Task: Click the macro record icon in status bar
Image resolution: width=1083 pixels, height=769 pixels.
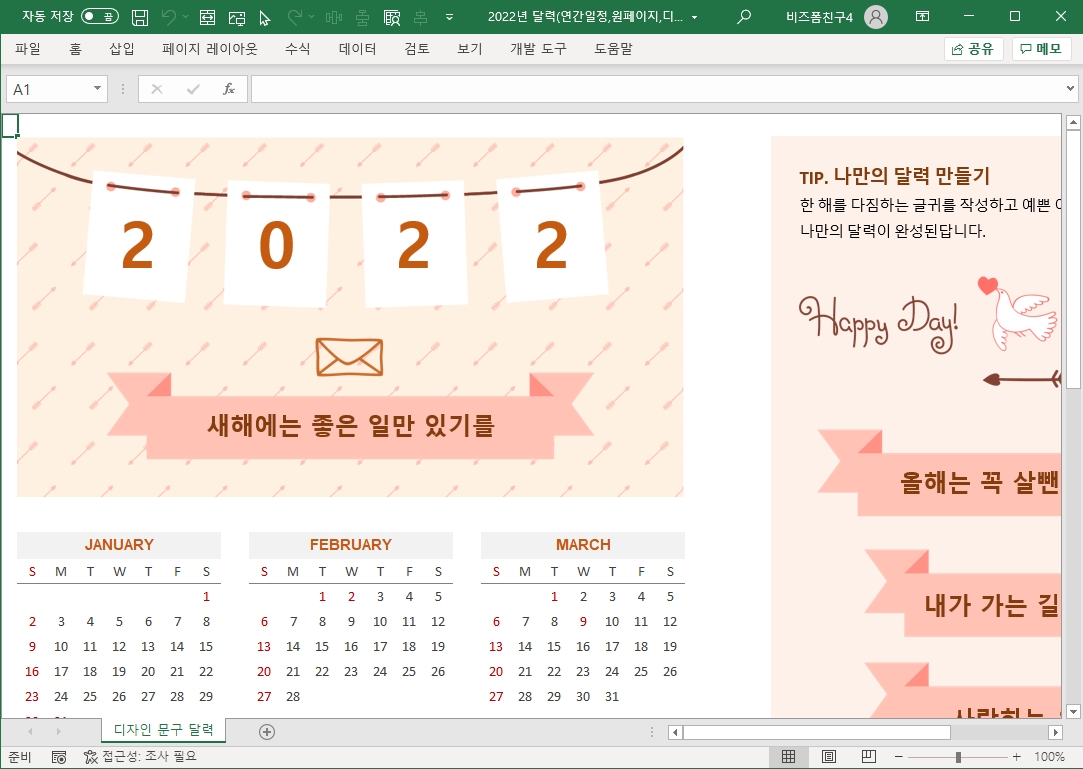Action: (59, 757)
